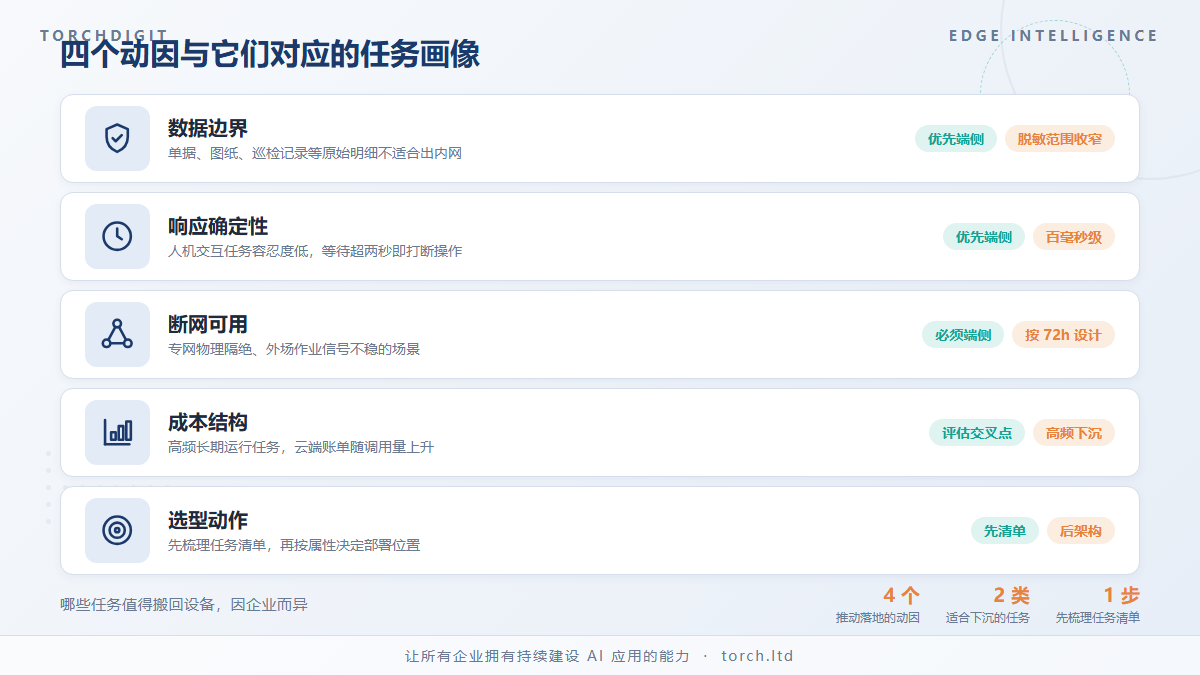The height and width of the screenshot is (675, 1200).
Task: Click the EDGE INTELLIGENCE header label
Action: pyautogui.click(x=1054, y=36)
